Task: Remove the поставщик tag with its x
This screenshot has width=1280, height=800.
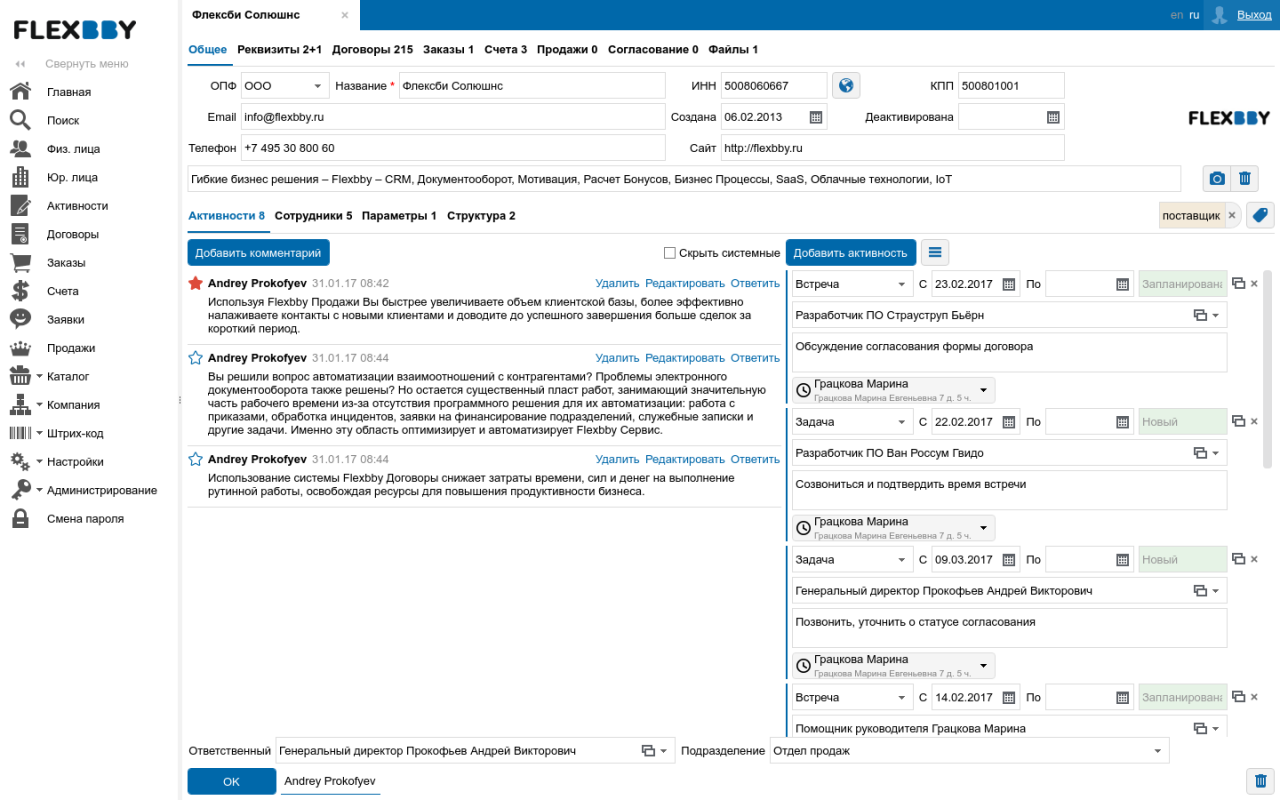Action: (x=1232, y=215)
